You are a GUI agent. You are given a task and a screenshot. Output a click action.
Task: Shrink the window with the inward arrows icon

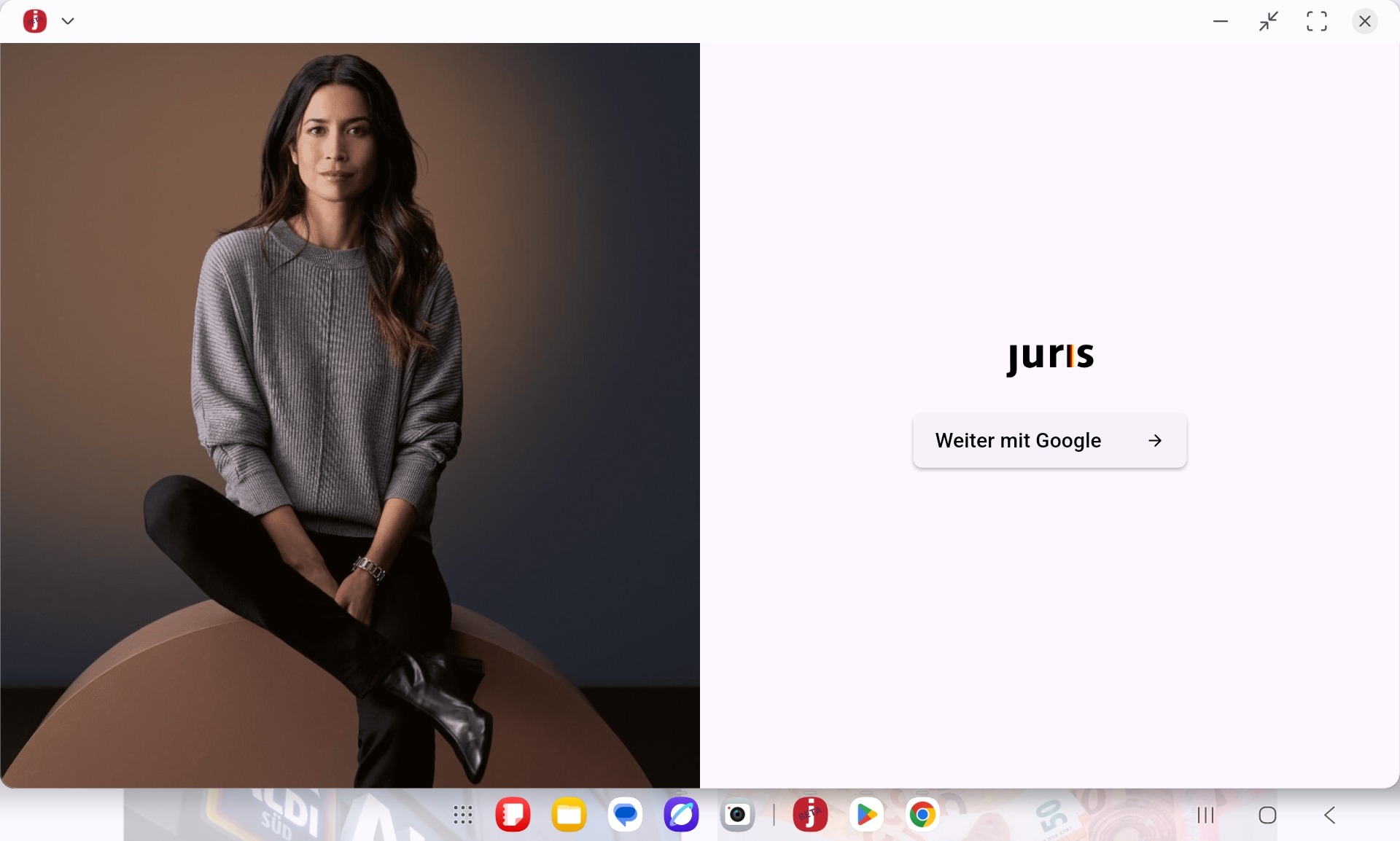pyautogui.click(x=1269, y=21)
